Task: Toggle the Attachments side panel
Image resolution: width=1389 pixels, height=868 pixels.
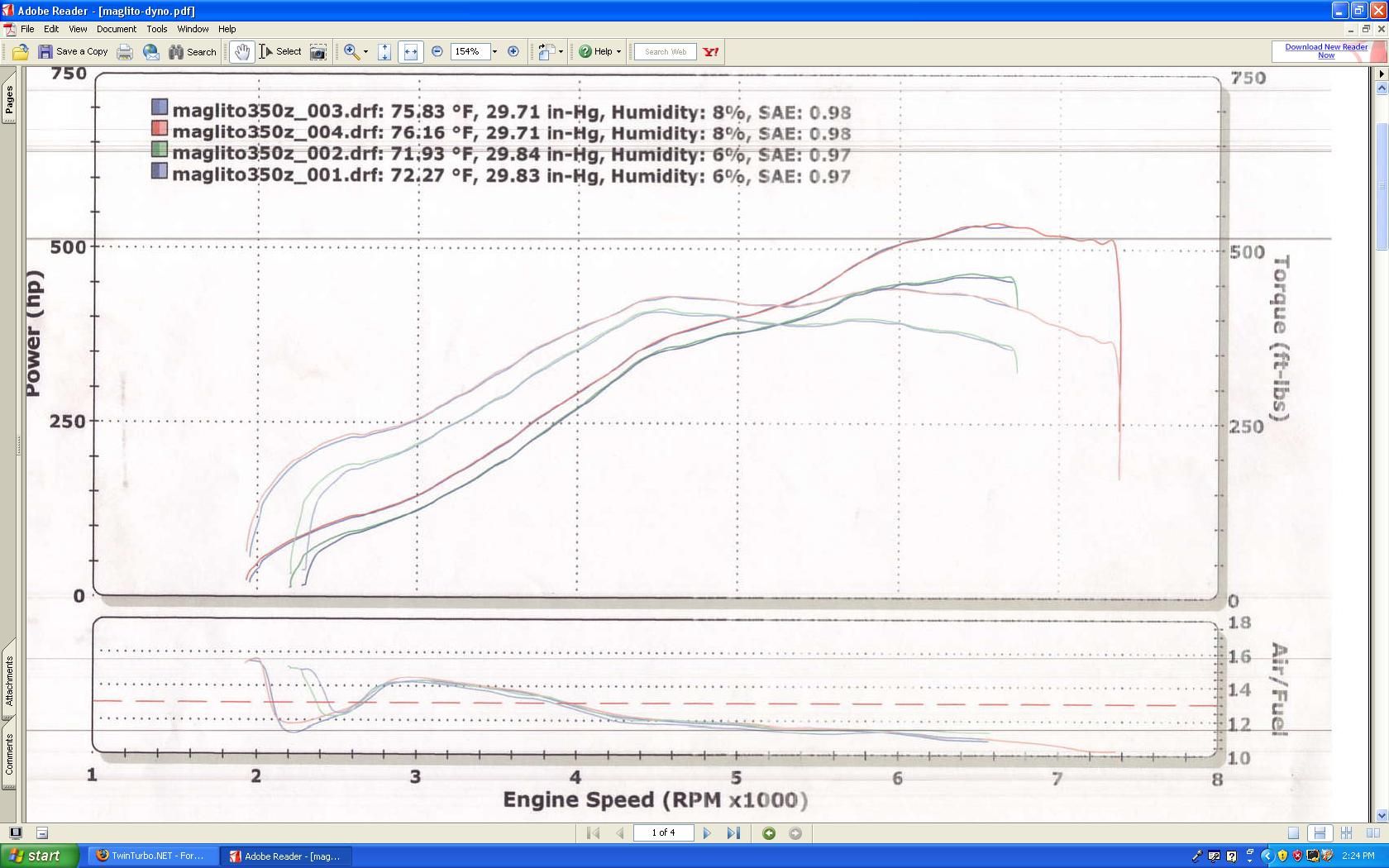Action: (9, 682)
